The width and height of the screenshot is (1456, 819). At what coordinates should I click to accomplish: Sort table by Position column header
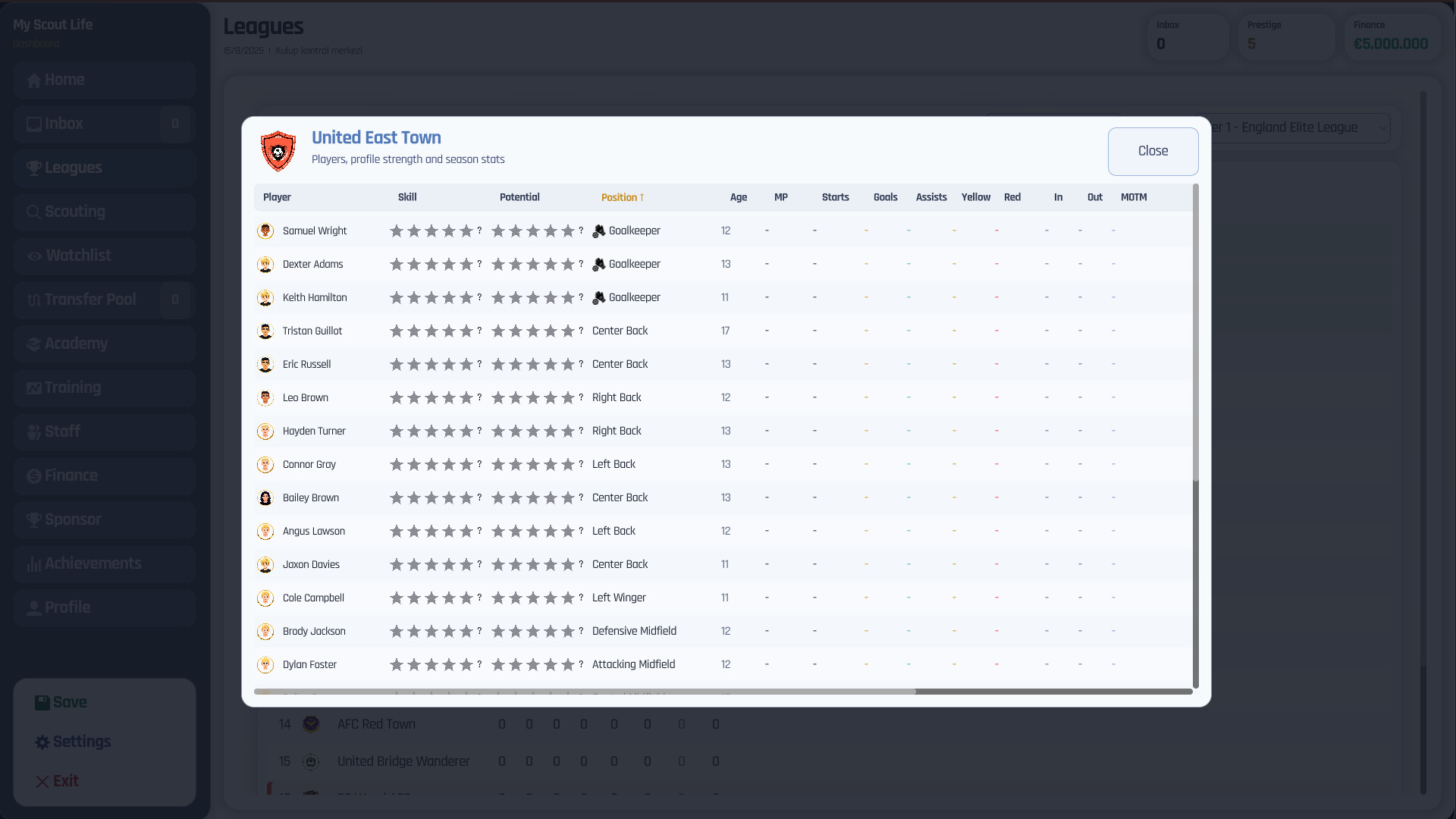(x=622, y=198)
